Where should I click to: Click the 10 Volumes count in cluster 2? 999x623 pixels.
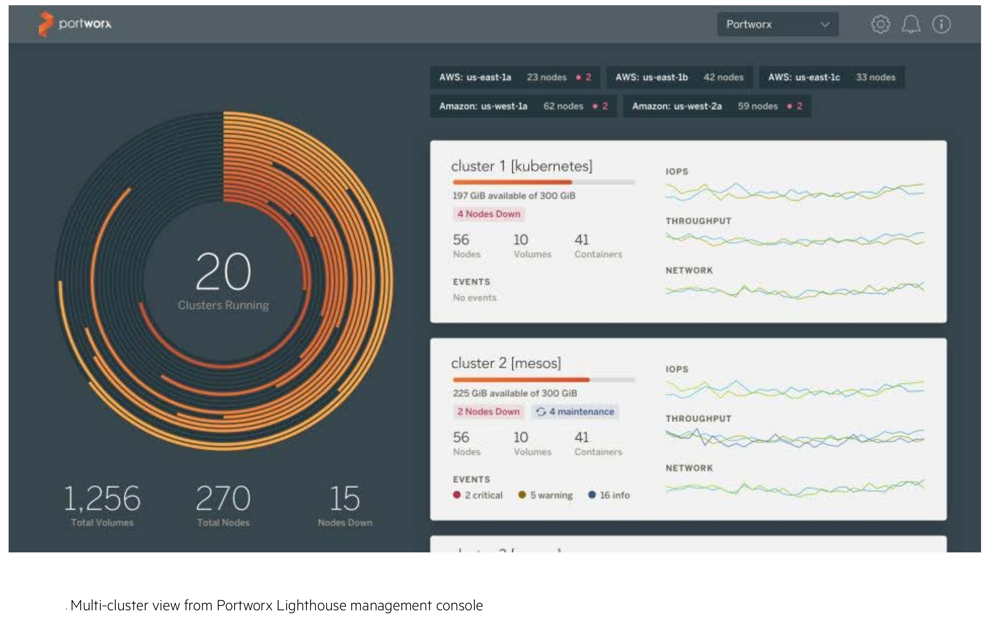[x=533, y=443]
